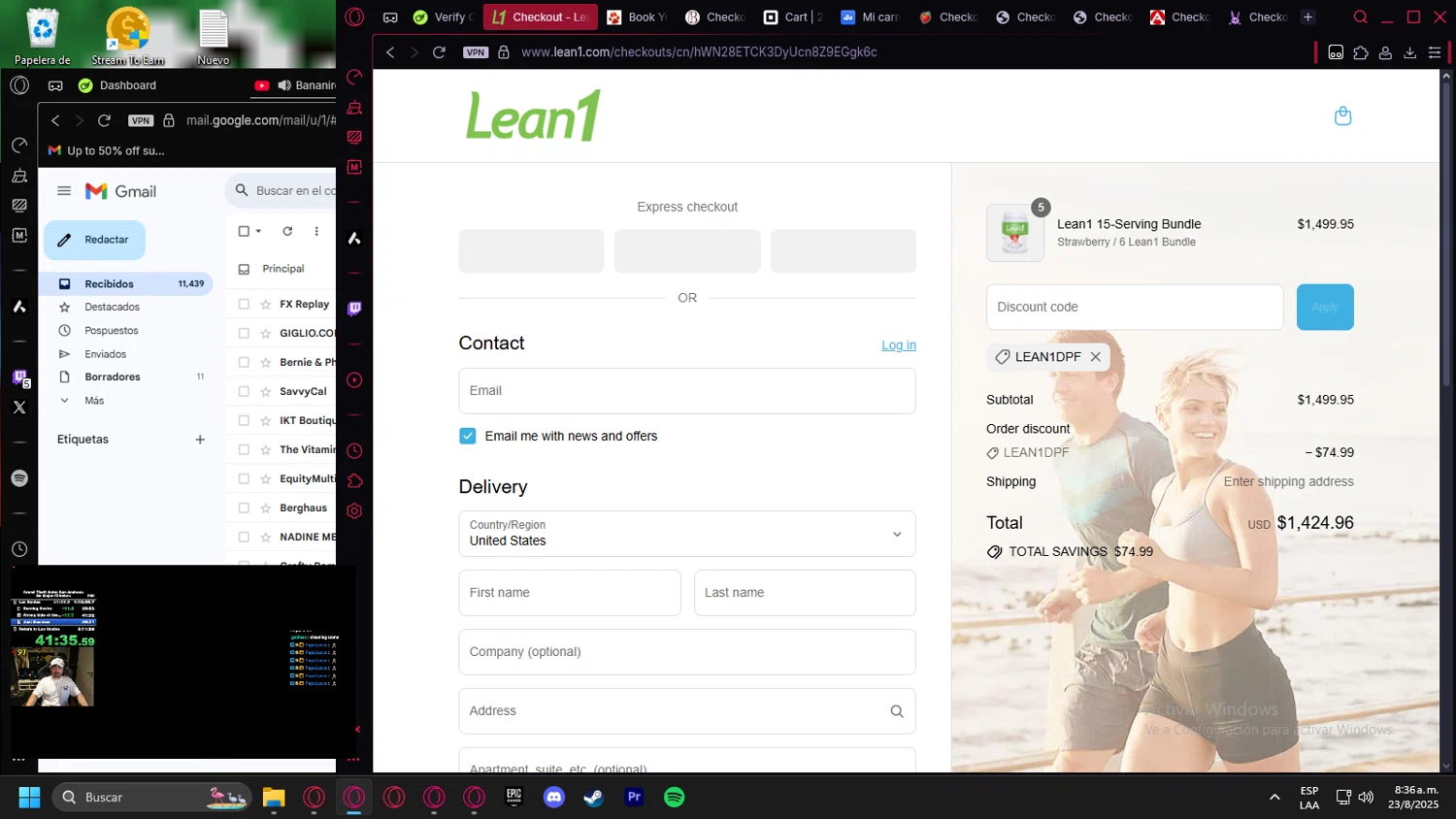Click search tabs magnifier in front browser

[x=1361, y=16]
